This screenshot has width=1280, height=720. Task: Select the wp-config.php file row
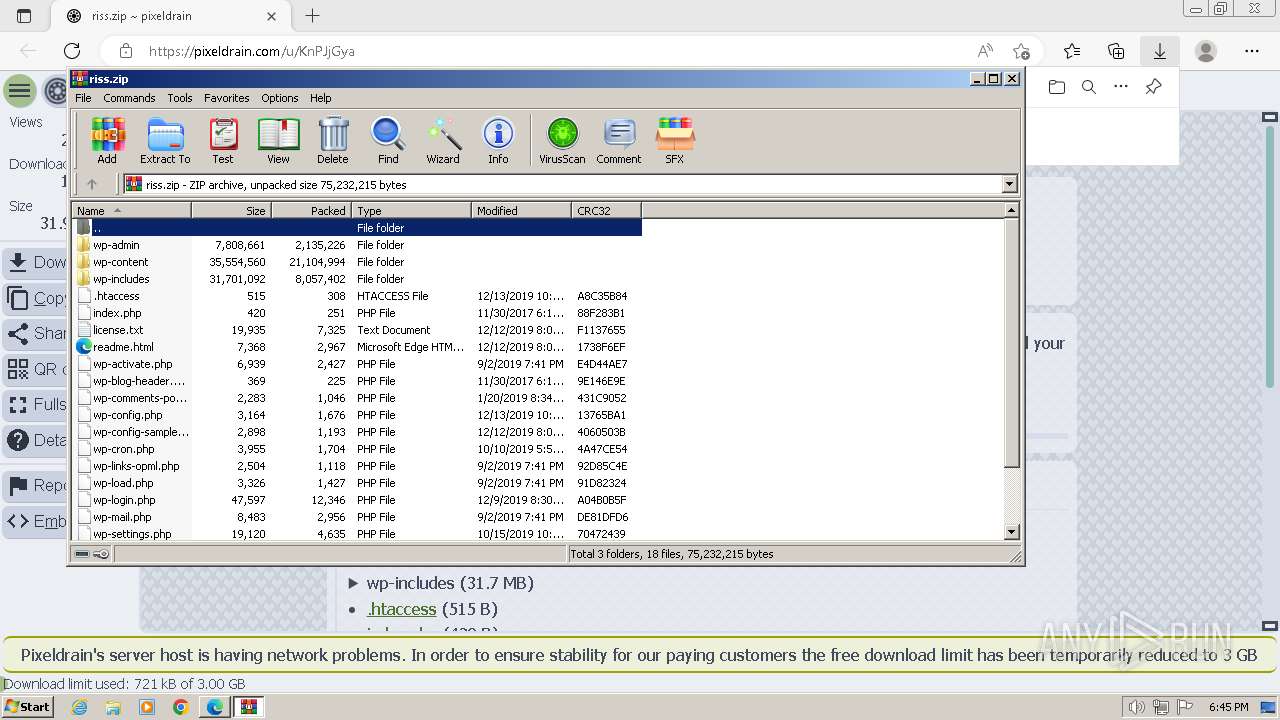[356, 415]
